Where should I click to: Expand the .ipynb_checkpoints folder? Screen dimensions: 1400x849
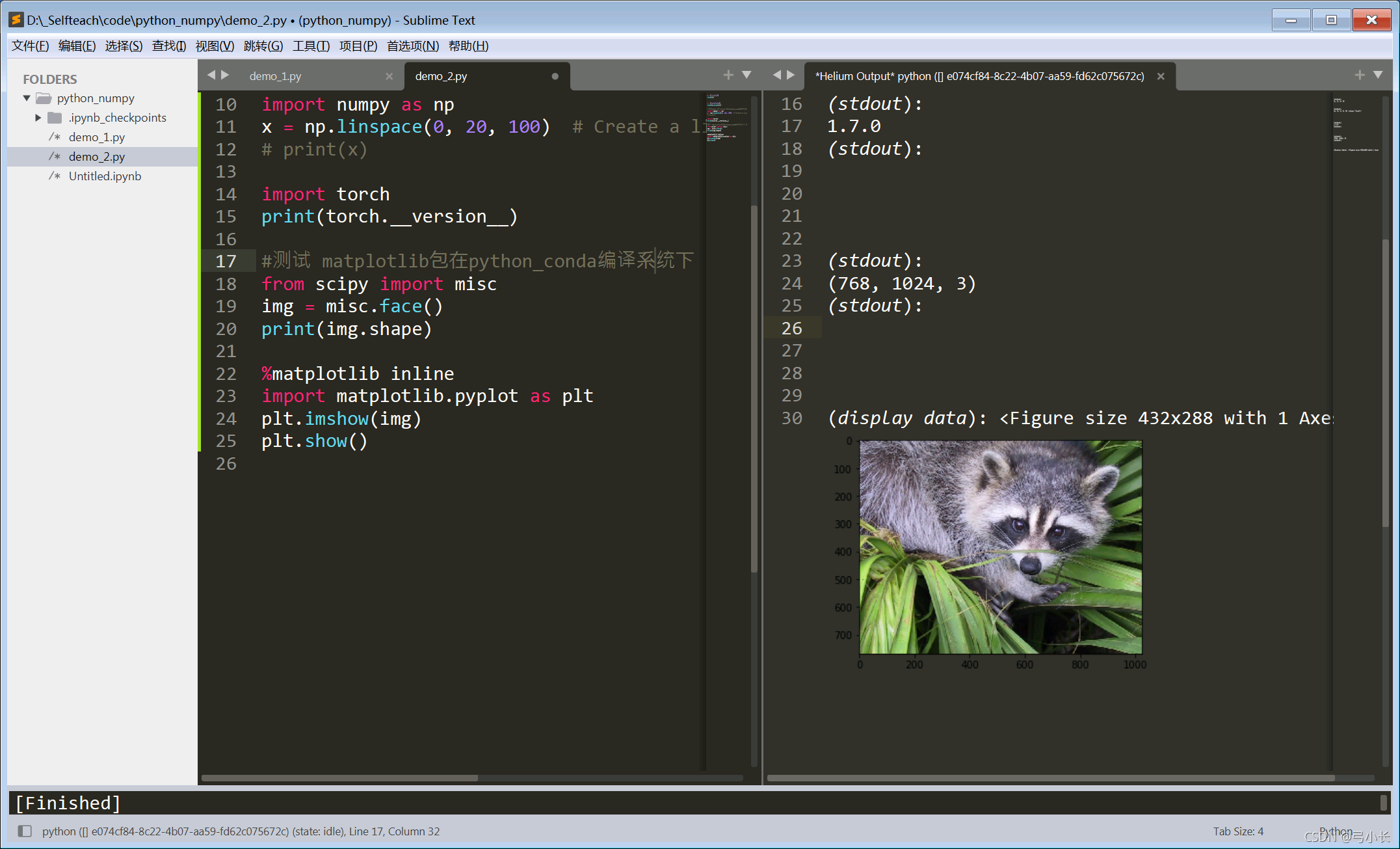coord(38,117)
